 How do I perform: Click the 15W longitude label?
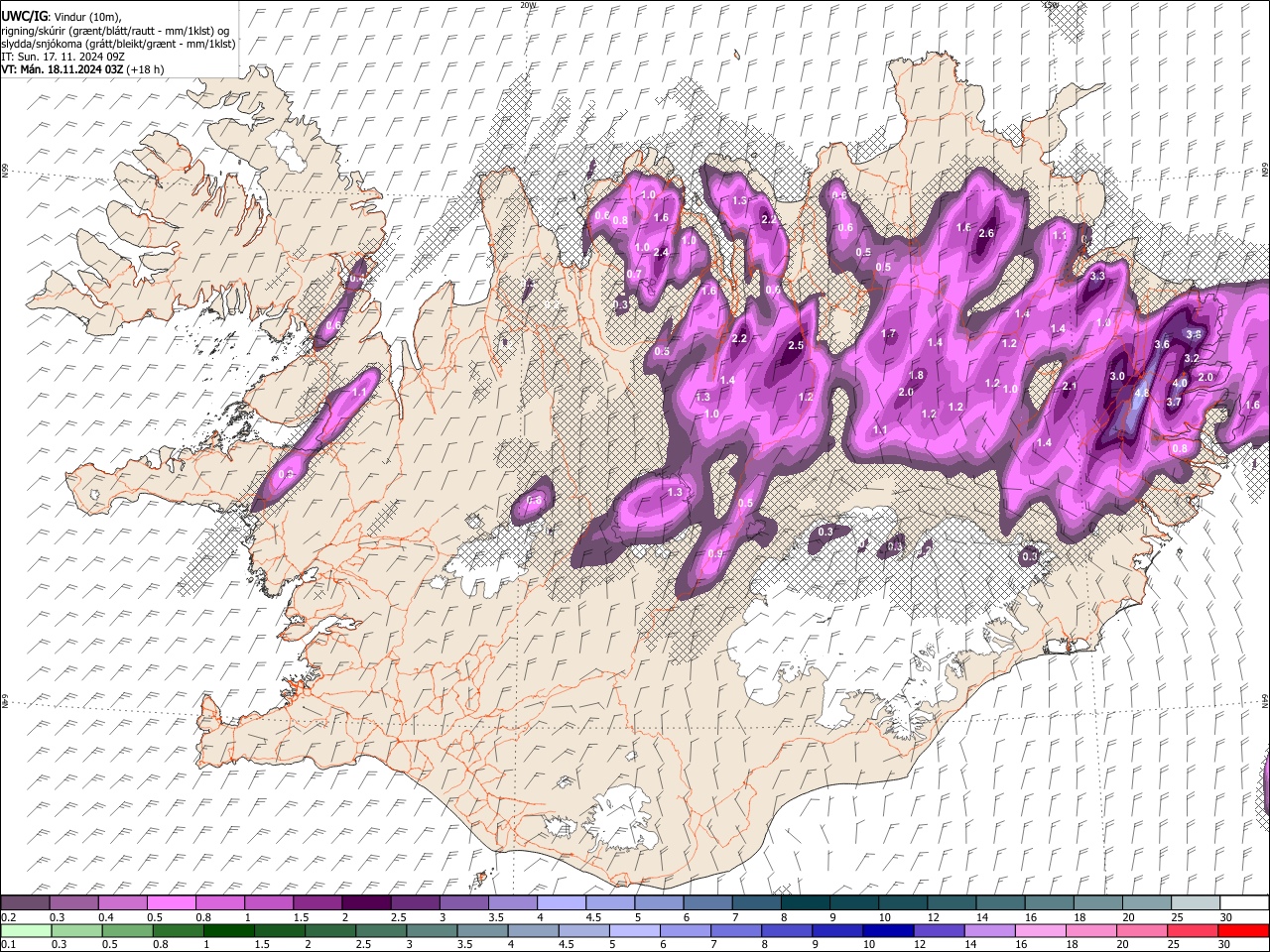click(1051, 5)
